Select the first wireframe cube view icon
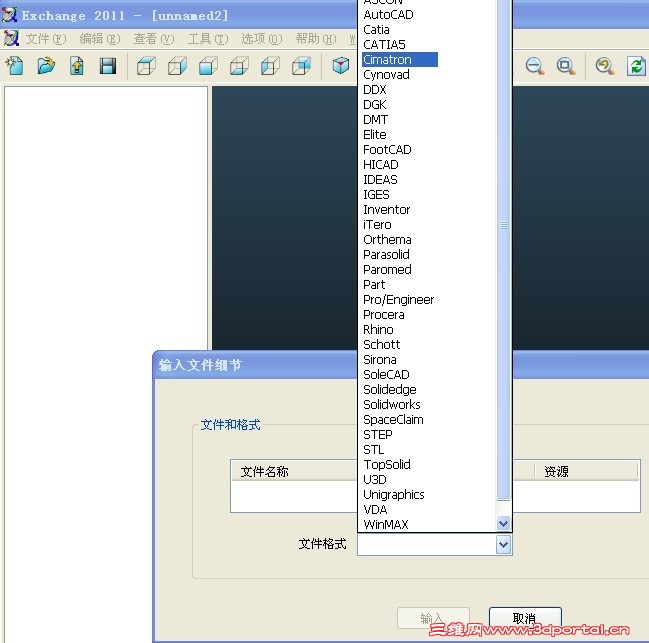 pos(146,66)
